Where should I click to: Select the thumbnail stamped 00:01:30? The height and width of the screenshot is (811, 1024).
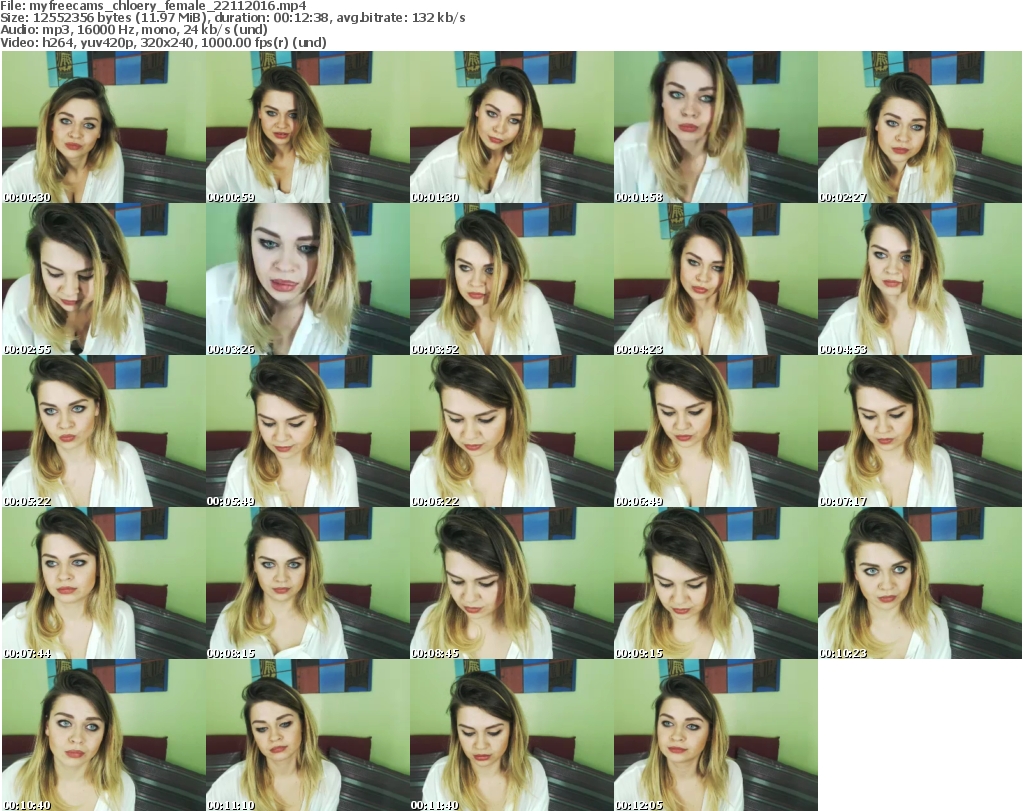tap(511, 127)
